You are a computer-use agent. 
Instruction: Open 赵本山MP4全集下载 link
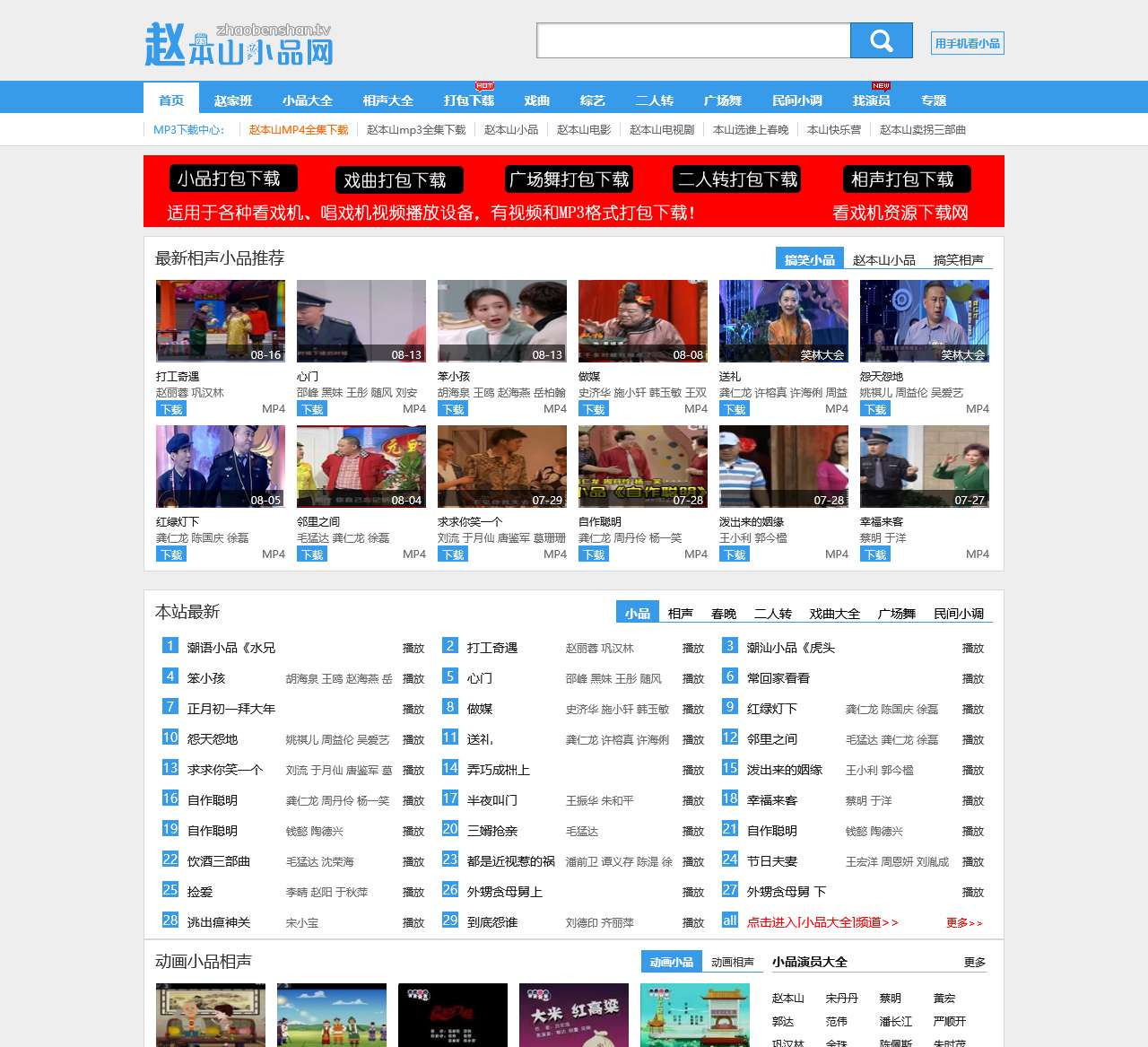[299, 130]
